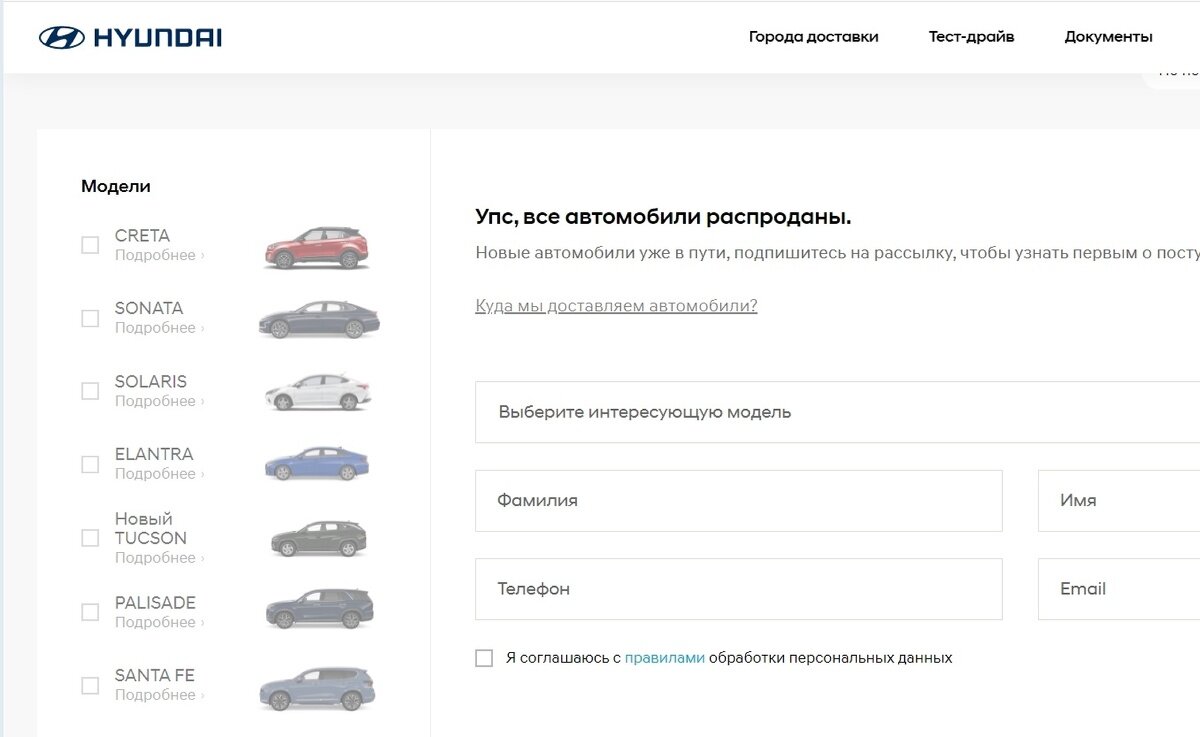Check the Новый TUCSON model checkbox
The image size is (1200, 737).
tap(90, 538)
